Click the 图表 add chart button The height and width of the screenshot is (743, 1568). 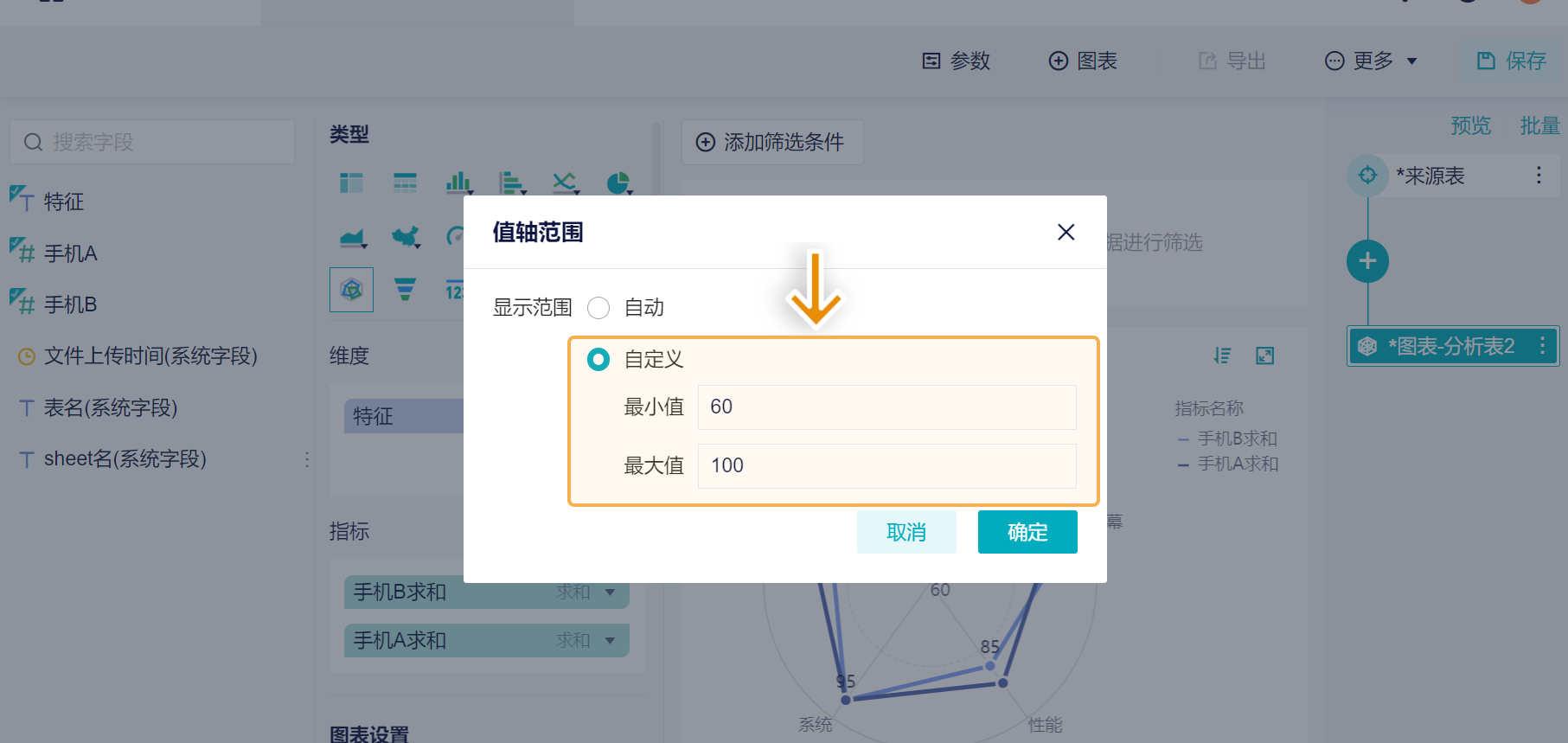pos(1083,61)
